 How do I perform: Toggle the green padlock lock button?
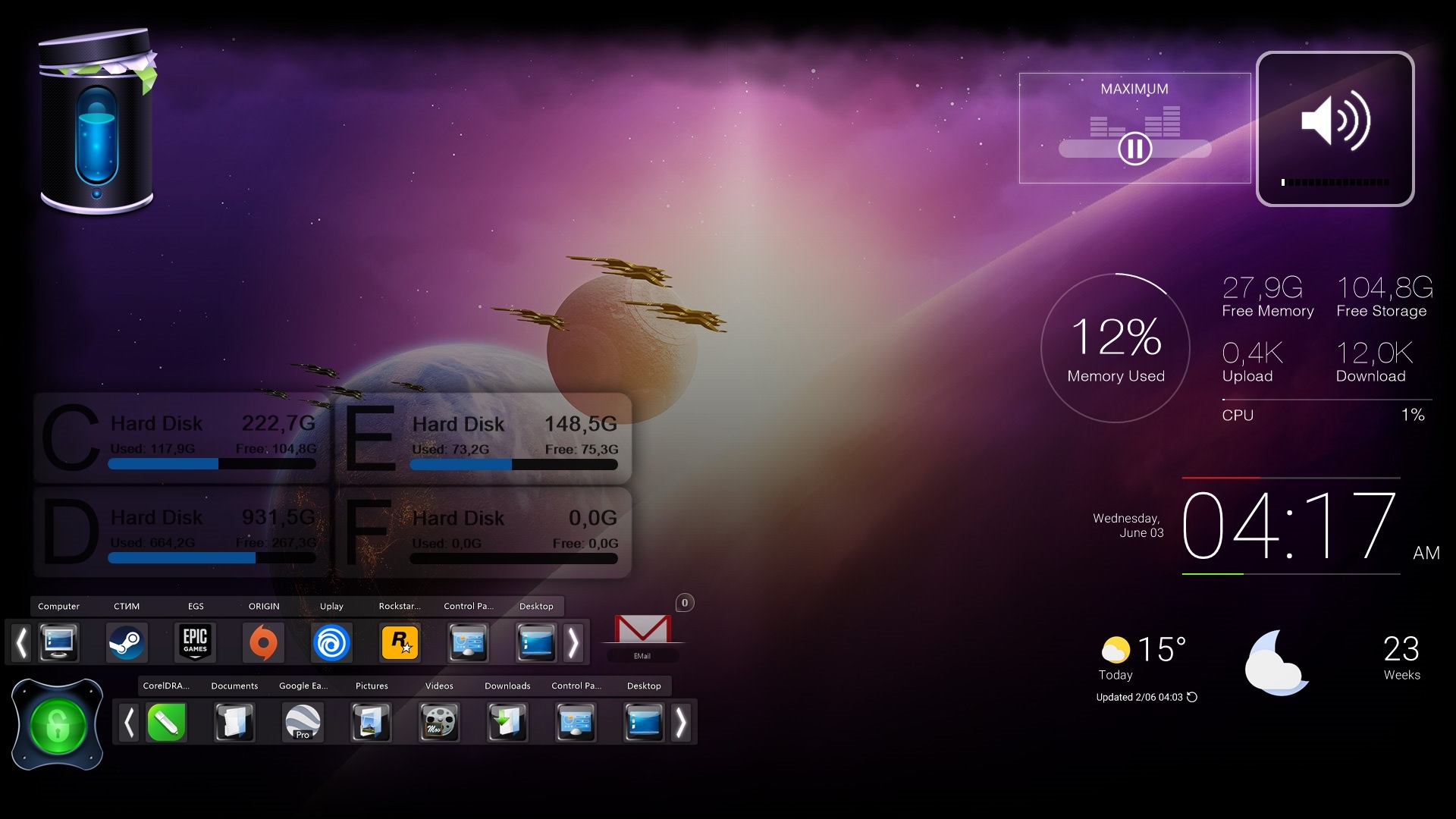pos(58,725)
